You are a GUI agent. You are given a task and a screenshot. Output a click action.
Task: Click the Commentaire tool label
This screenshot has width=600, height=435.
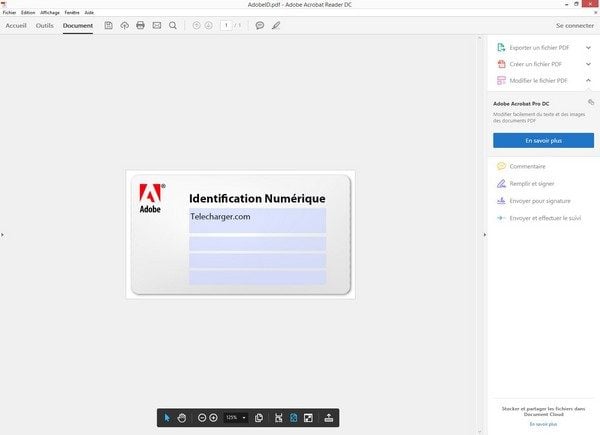[527, 166]
